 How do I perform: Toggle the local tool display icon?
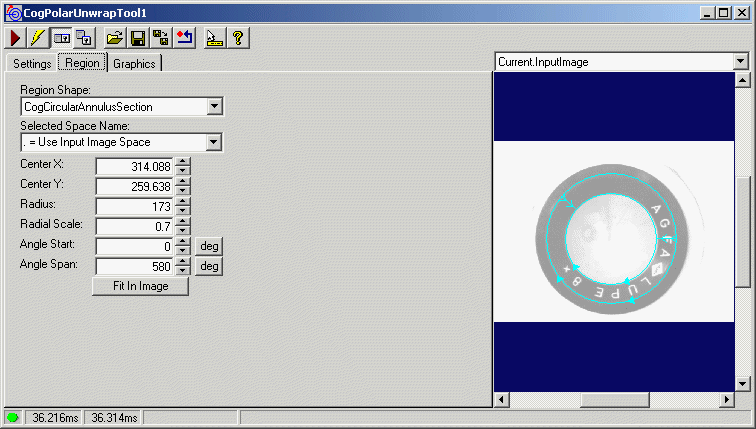[x=61, y=38]
